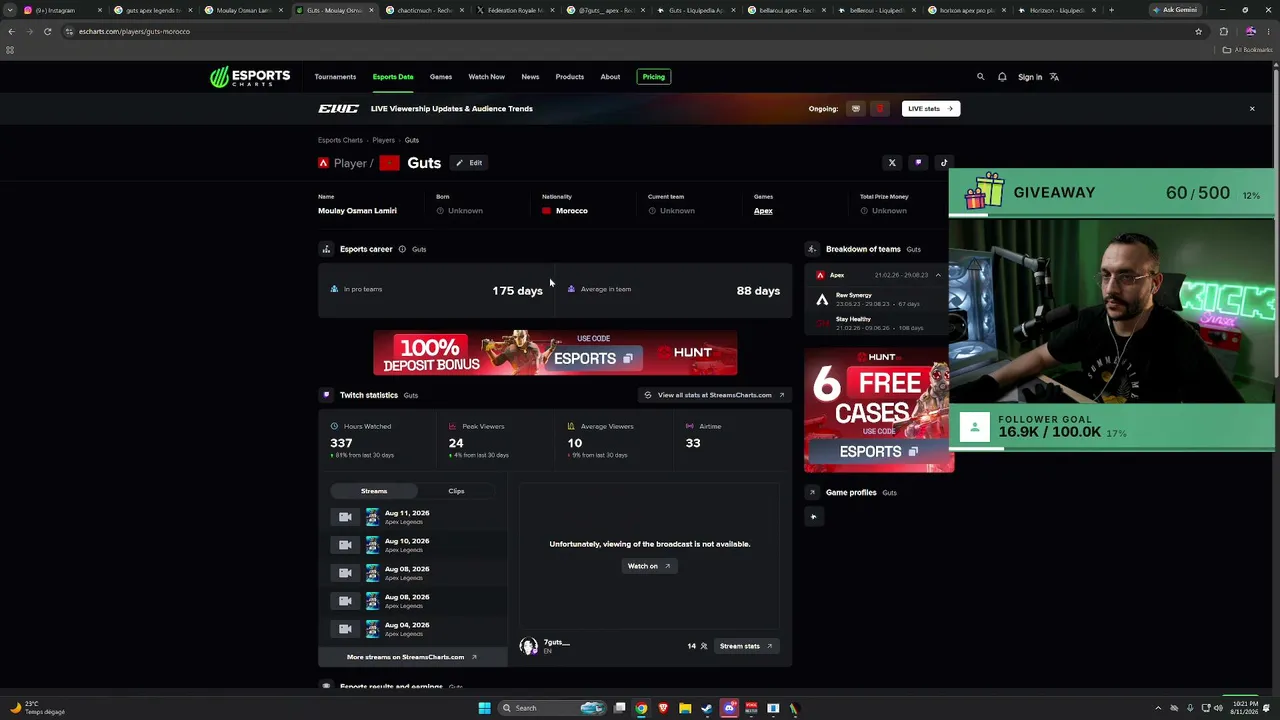Click the Esports Charts breadcrumb link
This screenshot has height=720, width=1280.
coord(340,140)
